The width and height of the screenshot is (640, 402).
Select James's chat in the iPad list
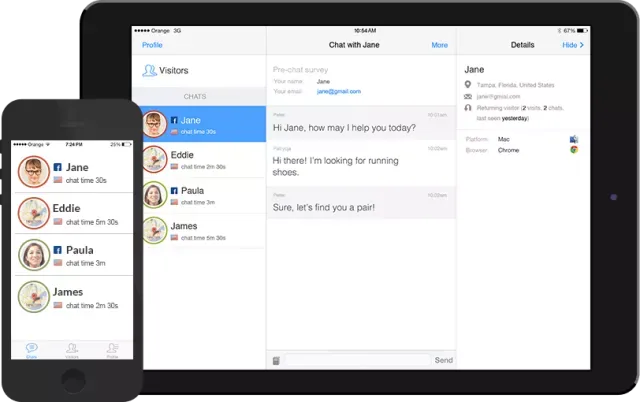pyautogui.click(x=204, y=231)
